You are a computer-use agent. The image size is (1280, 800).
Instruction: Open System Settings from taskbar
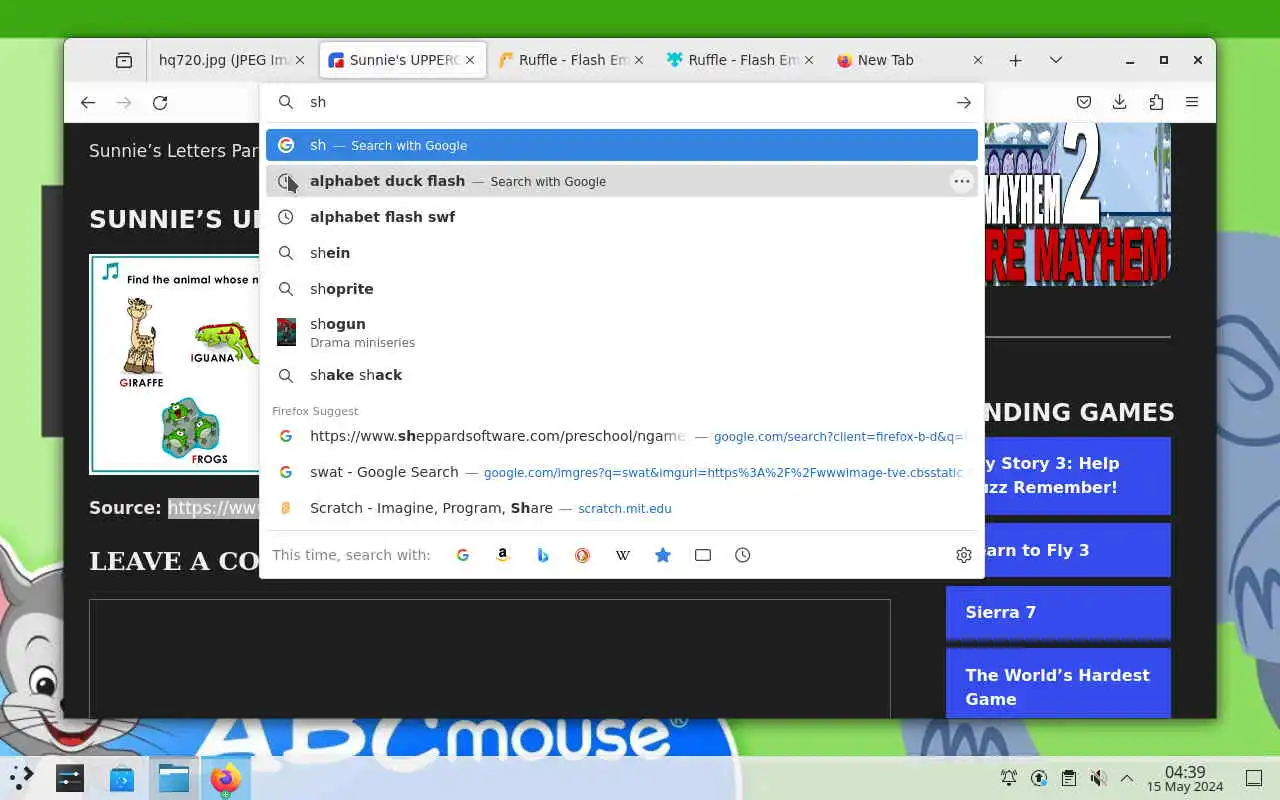(x=70, y=777)
